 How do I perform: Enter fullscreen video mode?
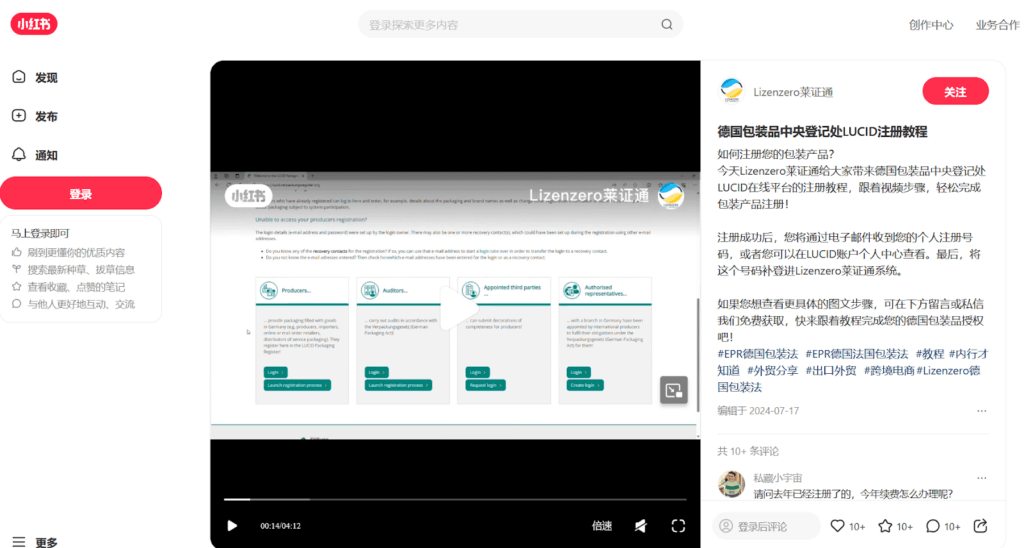click(678, 526)
